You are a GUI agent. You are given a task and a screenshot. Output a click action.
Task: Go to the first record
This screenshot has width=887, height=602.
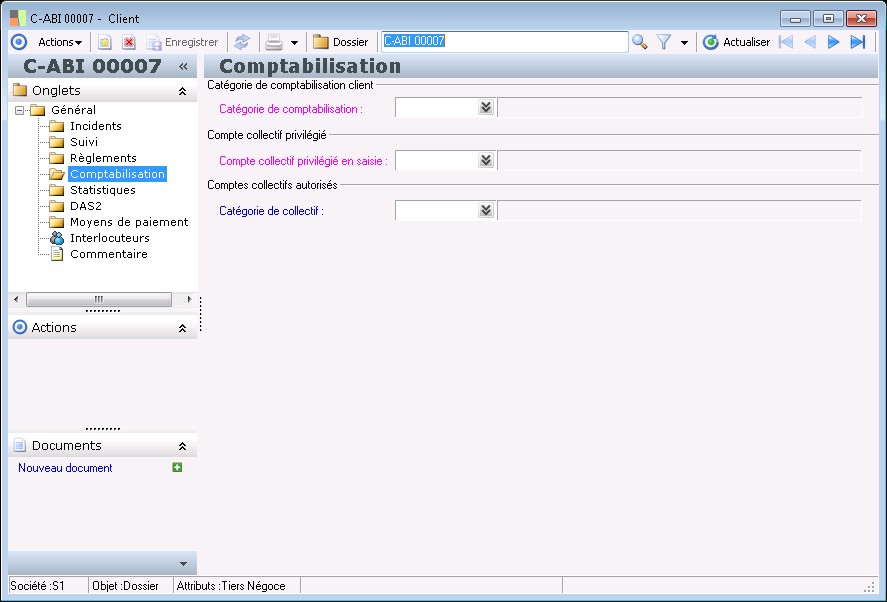coord(786,42)
